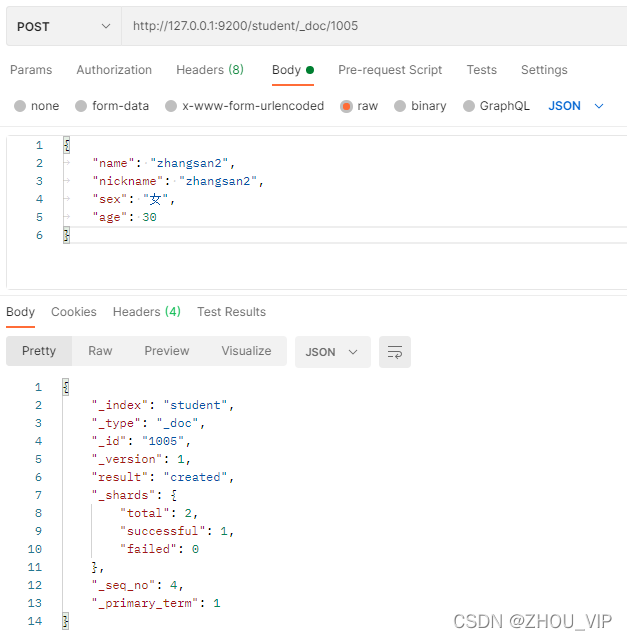
Task: Switch to Raw response view
Action: click(x=100, y=351)
